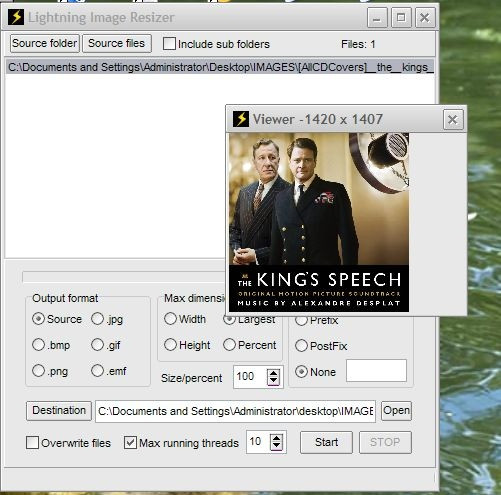Viewport: 501px width, 495px height.
Task: Select .png output format
Action: pyautogui.click(x=39, y=371)
